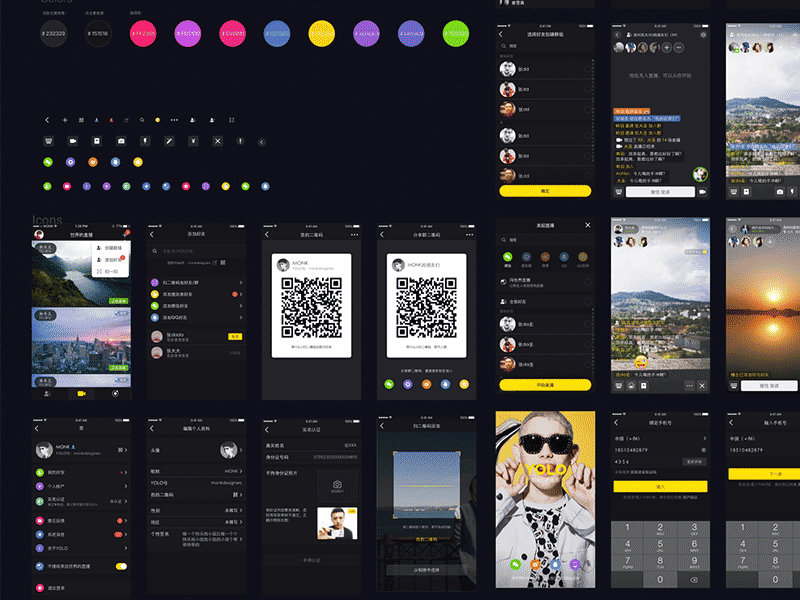800x600 pixels.
Task: Tap key 5 on the 绑定手机号 keypad
Action: [x=660, y=545]
